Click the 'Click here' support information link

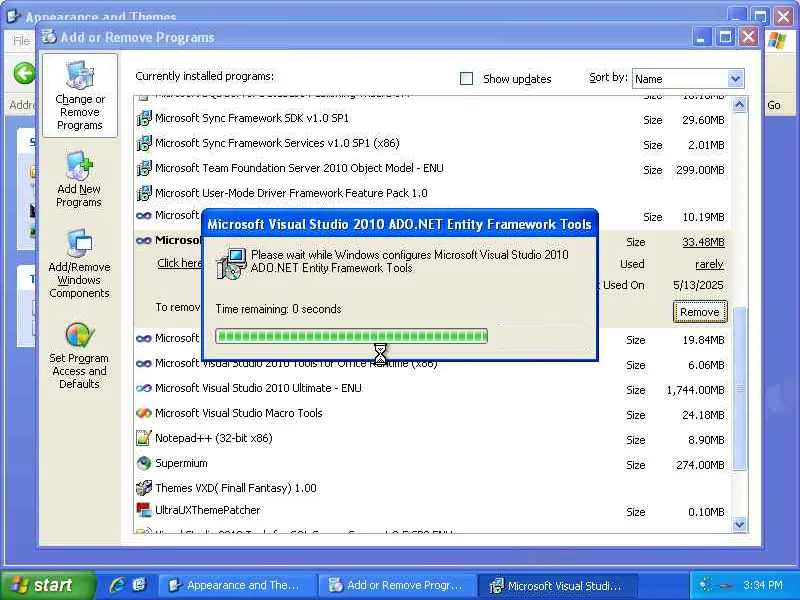[180, 263]
